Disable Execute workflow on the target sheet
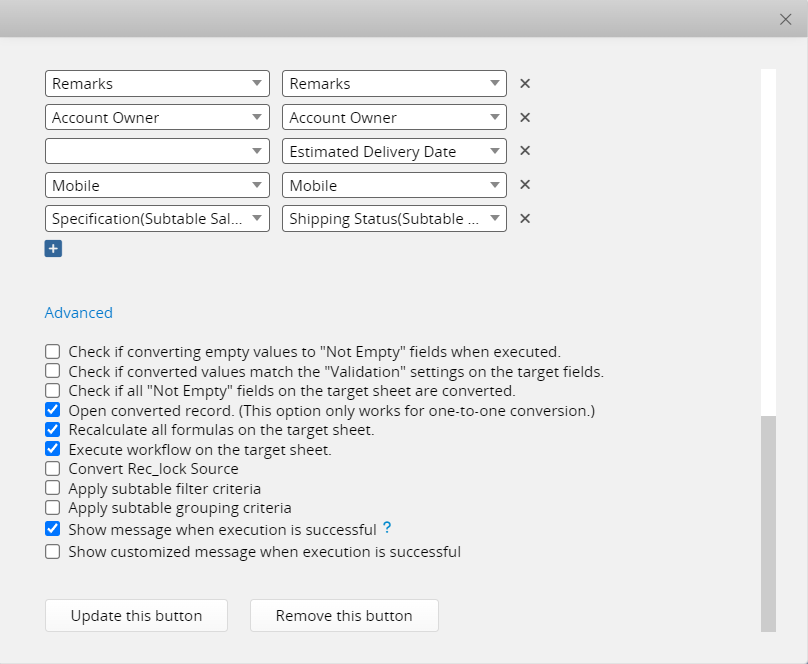This screenshot has width=808, height=664. 53,449
